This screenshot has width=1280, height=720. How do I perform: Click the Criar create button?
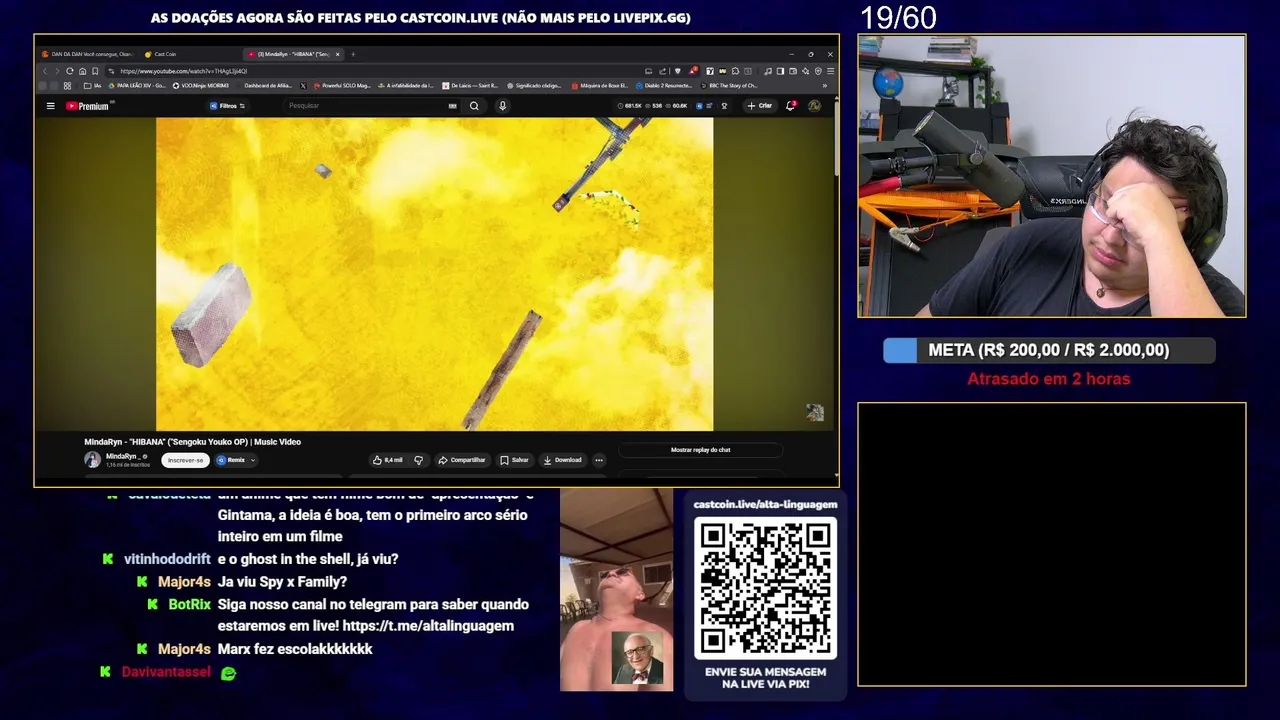coord(760,106)
